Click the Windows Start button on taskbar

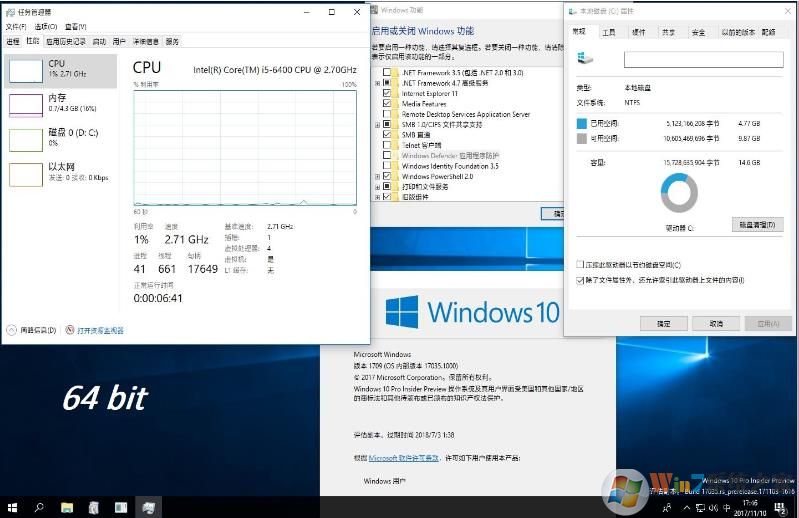12,507
